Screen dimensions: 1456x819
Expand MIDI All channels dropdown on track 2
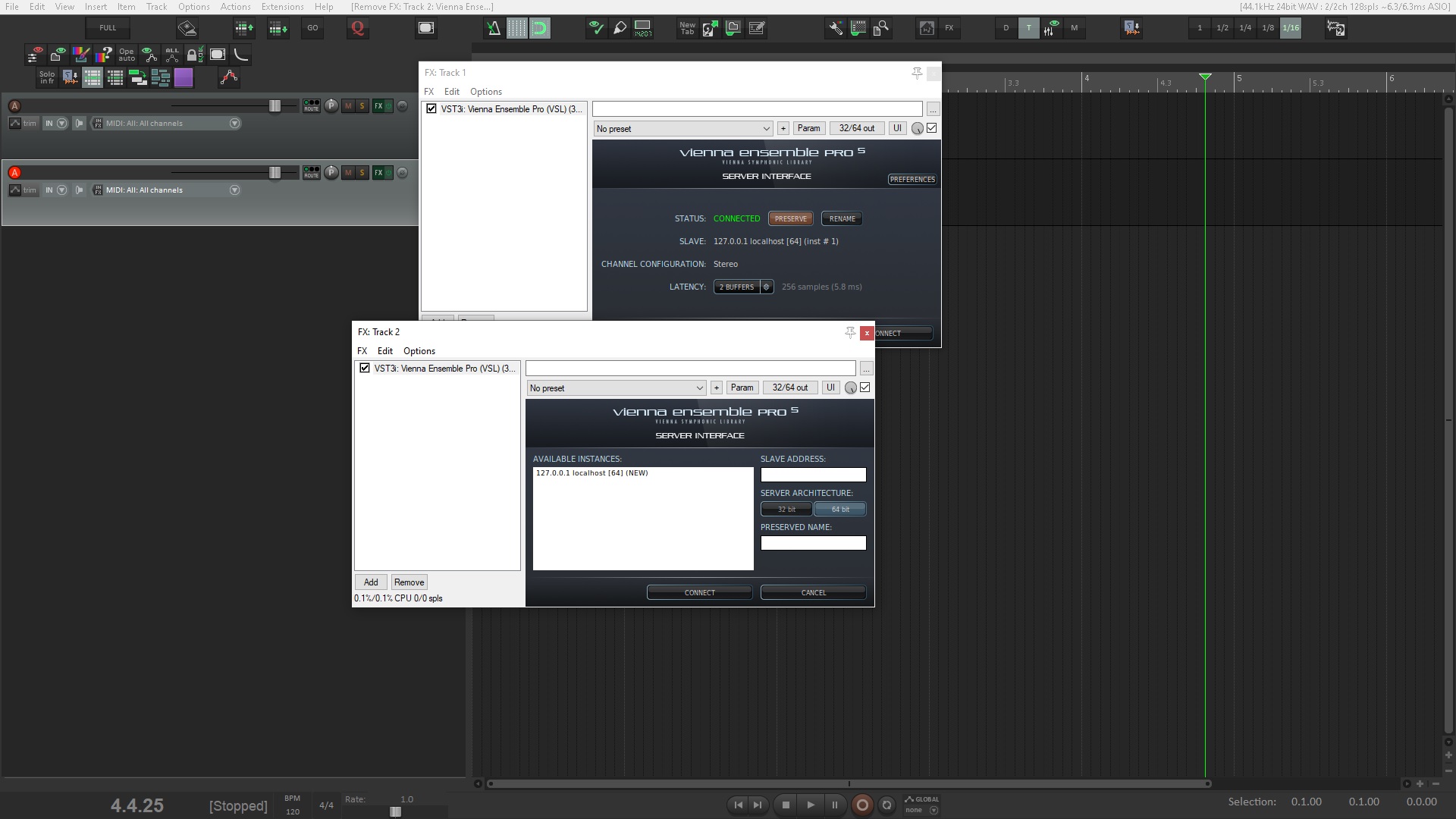click(x=234, y=190)
